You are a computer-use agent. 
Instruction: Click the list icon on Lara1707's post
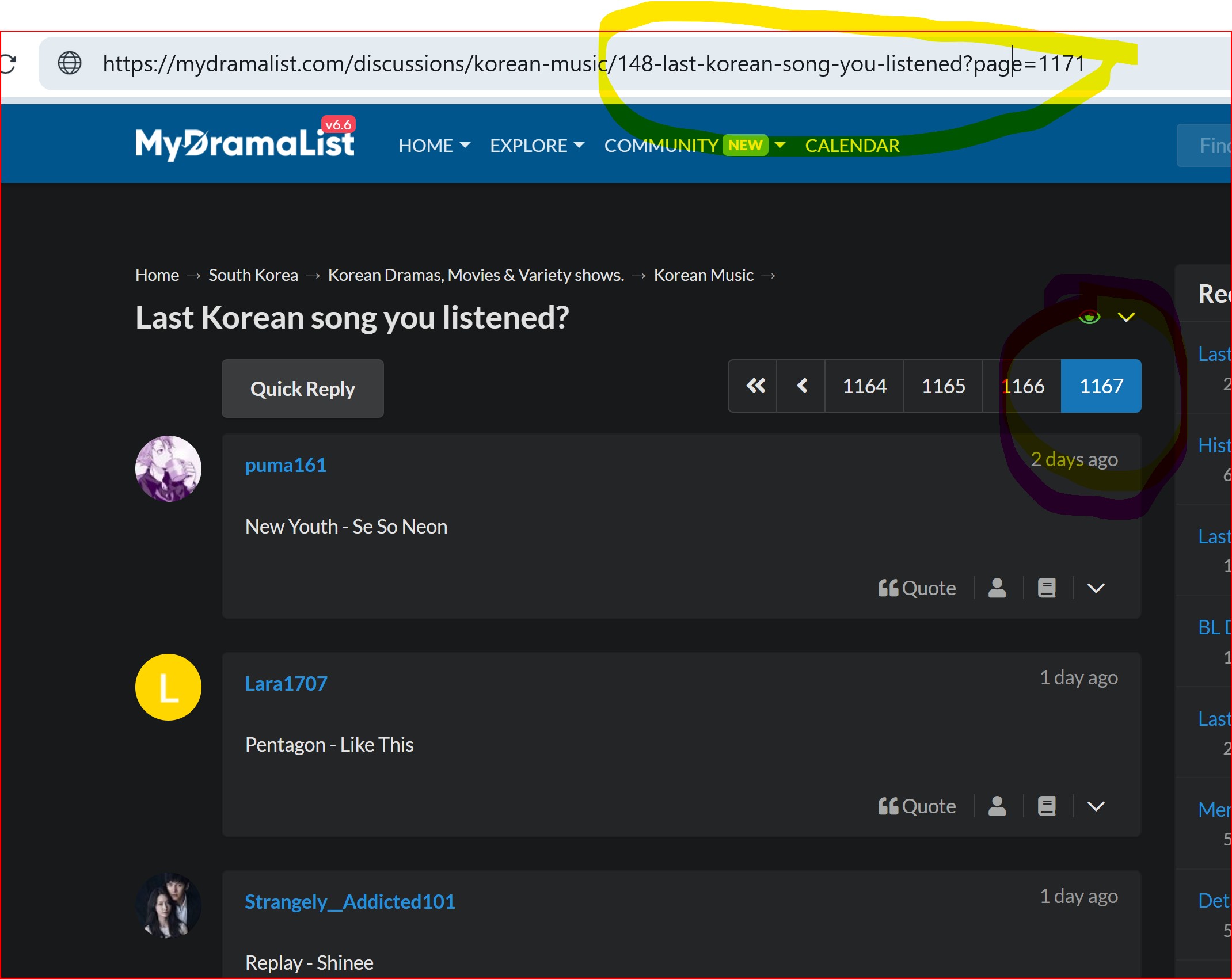(1047, 806)
